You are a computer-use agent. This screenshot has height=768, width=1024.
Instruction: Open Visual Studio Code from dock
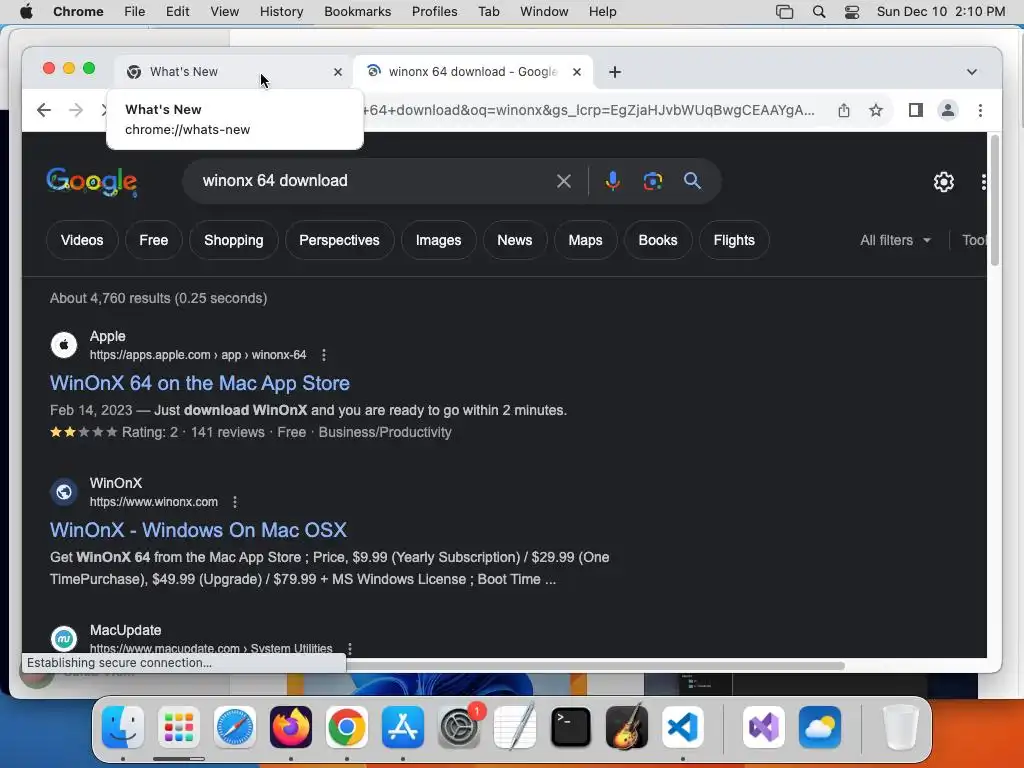pos(683,728)
